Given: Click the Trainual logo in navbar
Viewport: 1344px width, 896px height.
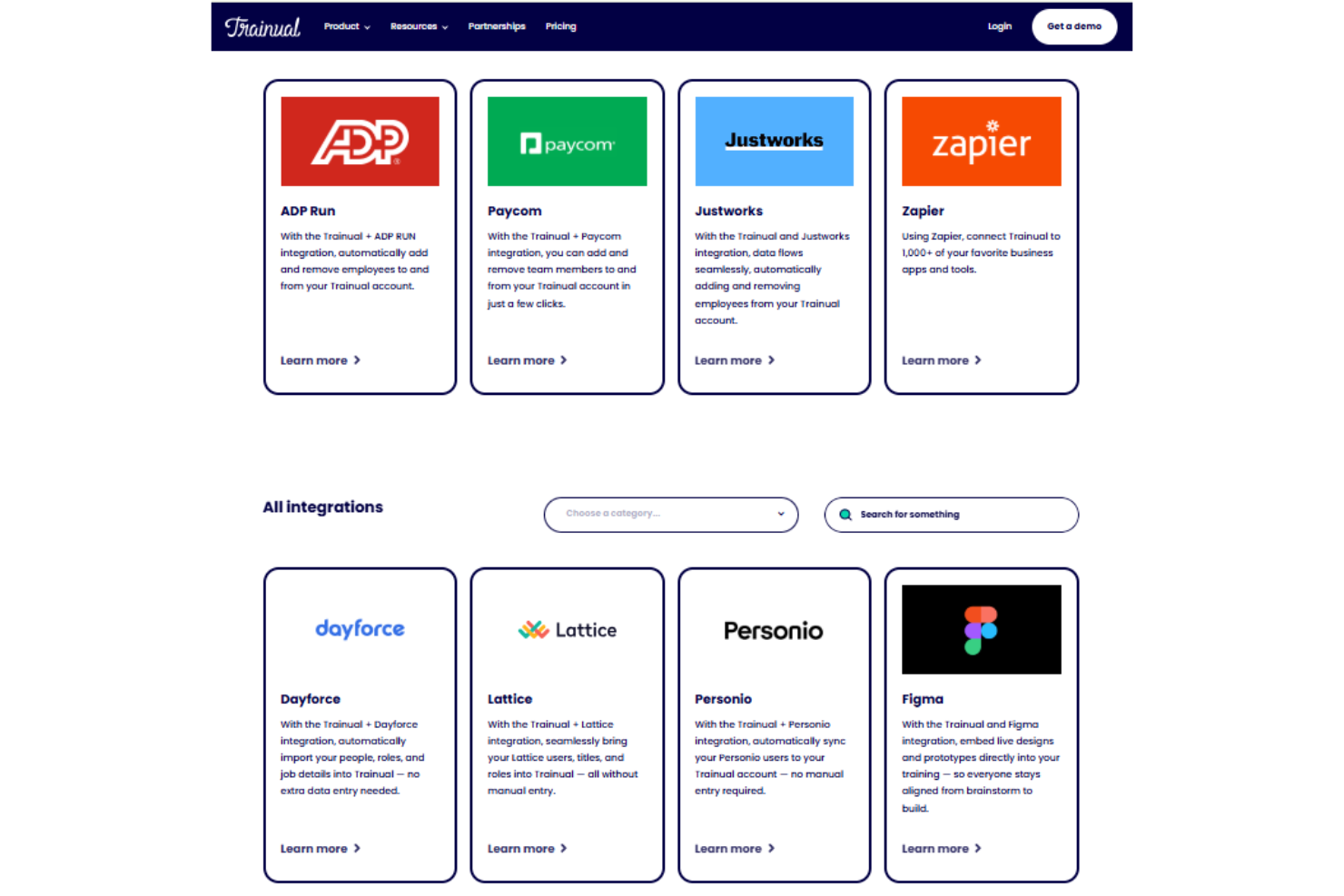Looking at the screenshot, I should [262, 26].
